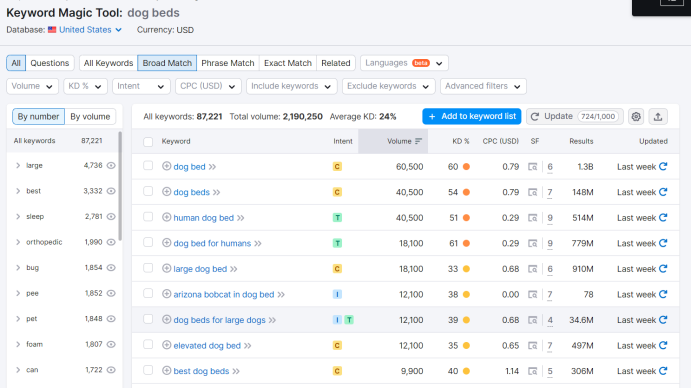Open table settings gear icon

(x=636, y=117)
